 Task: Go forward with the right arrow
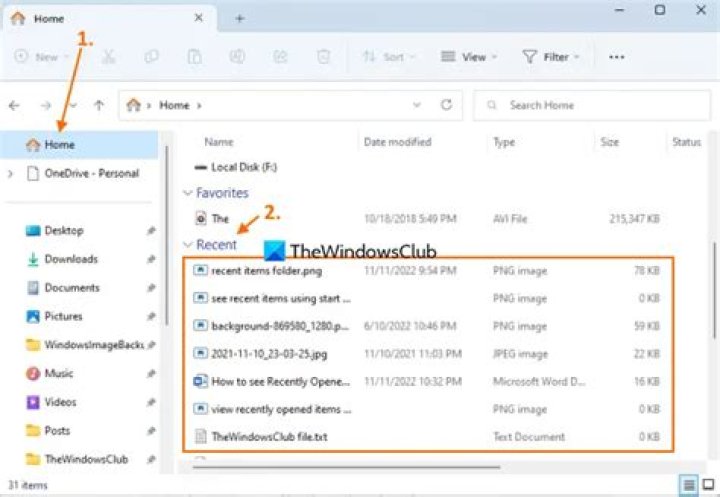click(45, 106)
